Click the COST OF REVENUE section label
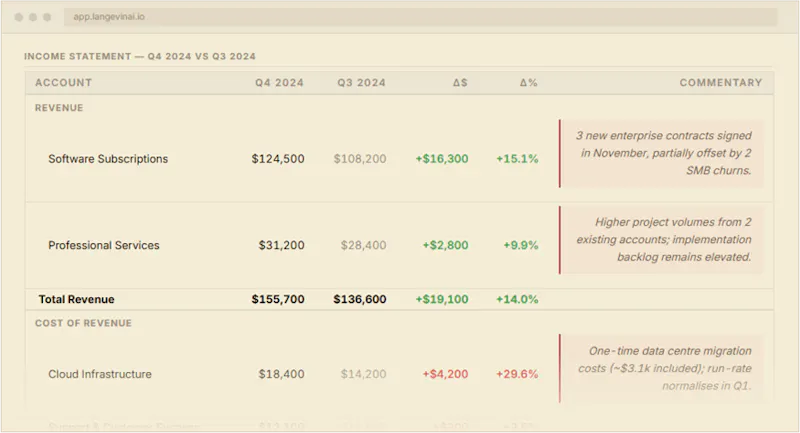 point(83,323)
